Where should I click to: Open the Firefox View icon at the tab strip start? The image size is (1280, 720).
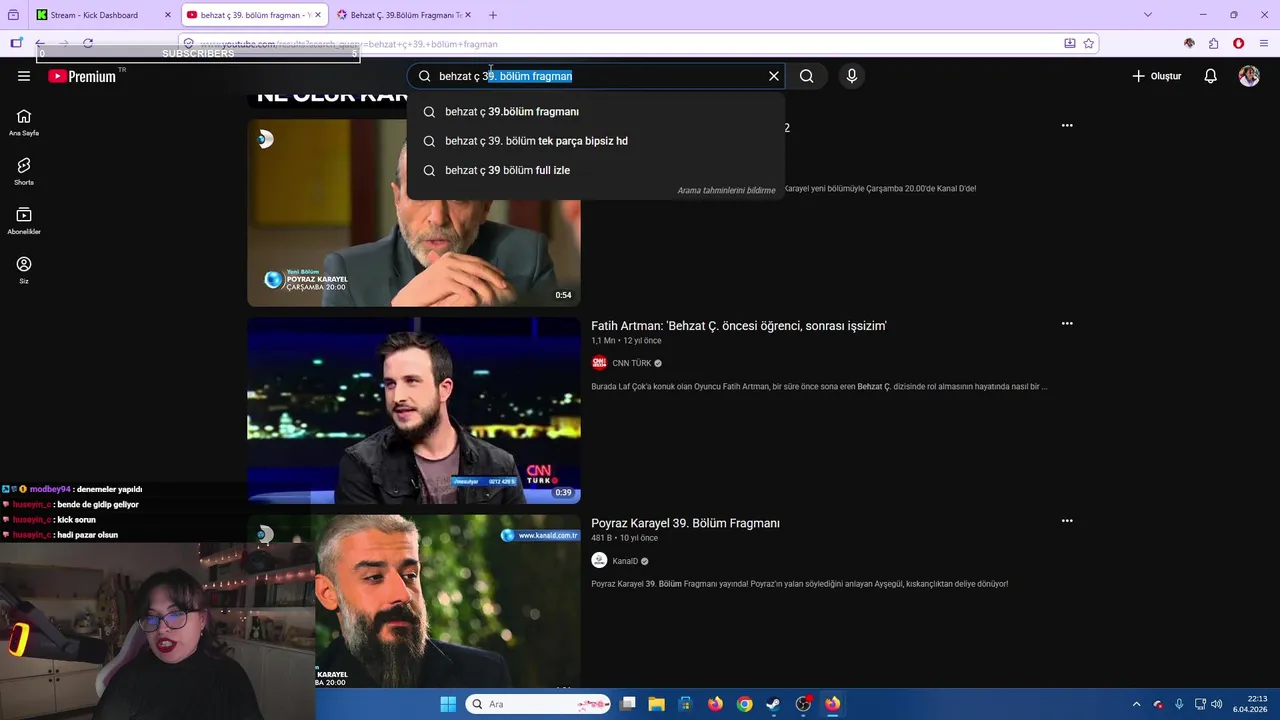(x=13, y=15)
